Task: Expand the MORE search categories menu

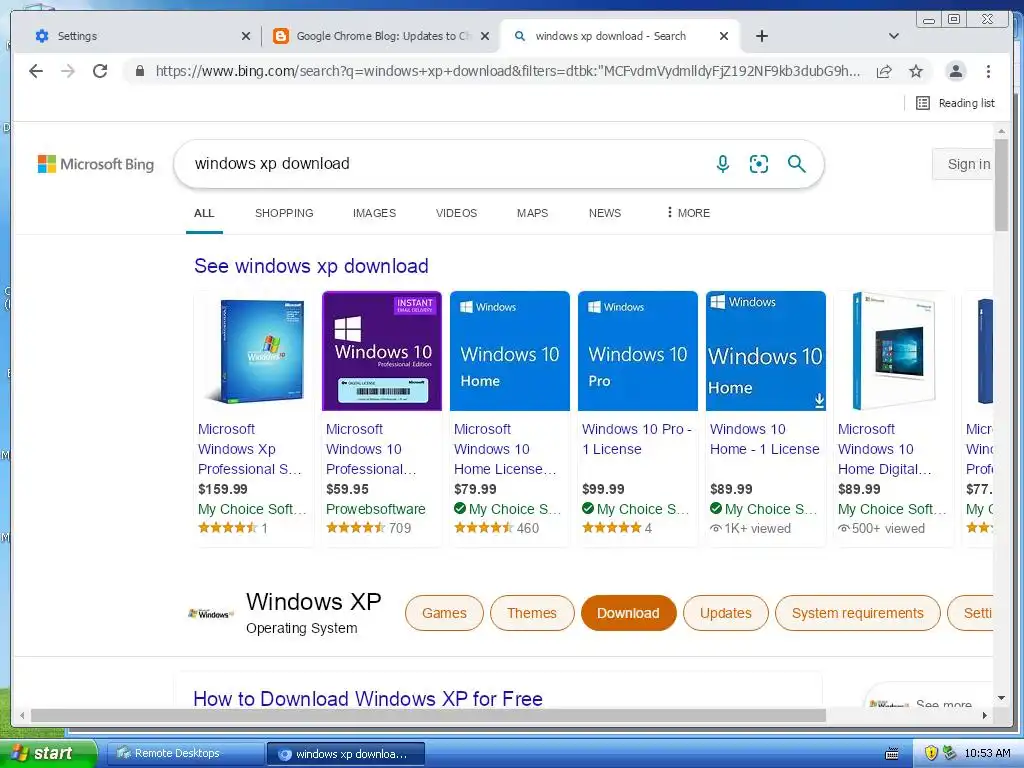Action: pyautogui.click(x=688, y=213)
